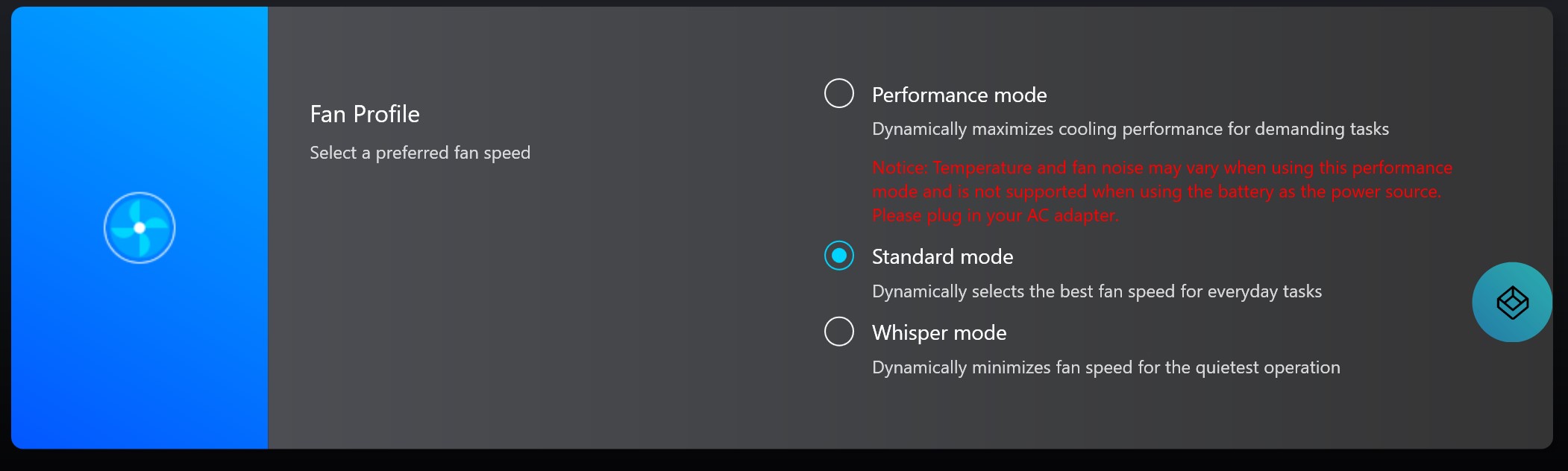Click the Standard mode label
Image resolution: width=1568 pixels, height=471 pixels.
(942, 256)
